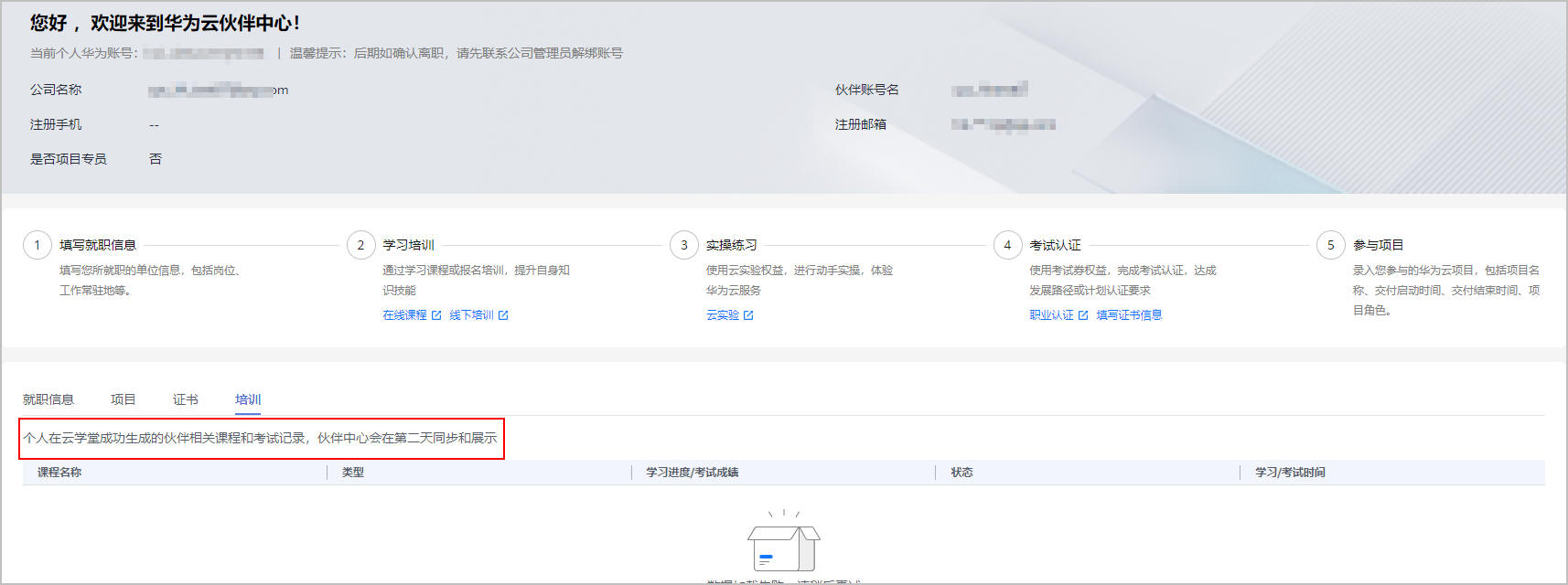Click the 课程名称 column header
Image resolution: width=1568 pixels, height=585 pixels.
[x=59, y=473]
